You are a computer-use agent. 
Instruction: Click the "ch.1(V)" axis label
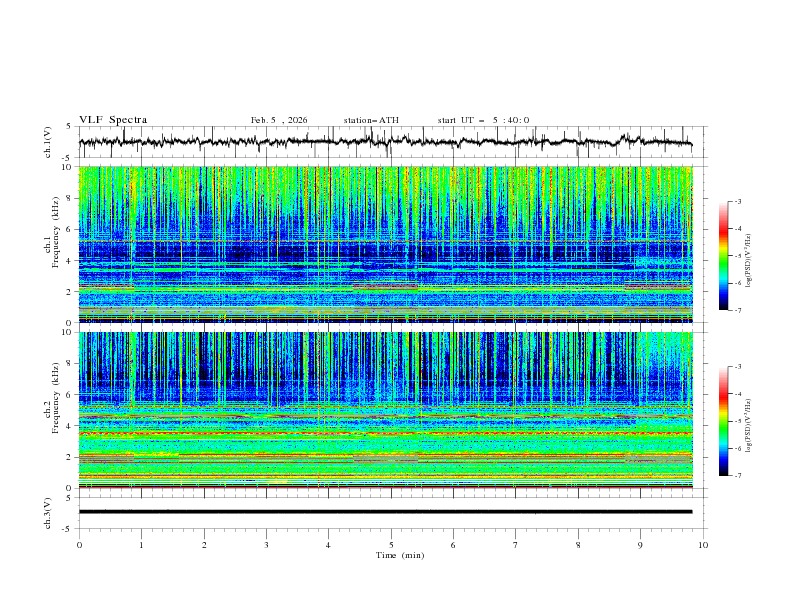48,142
